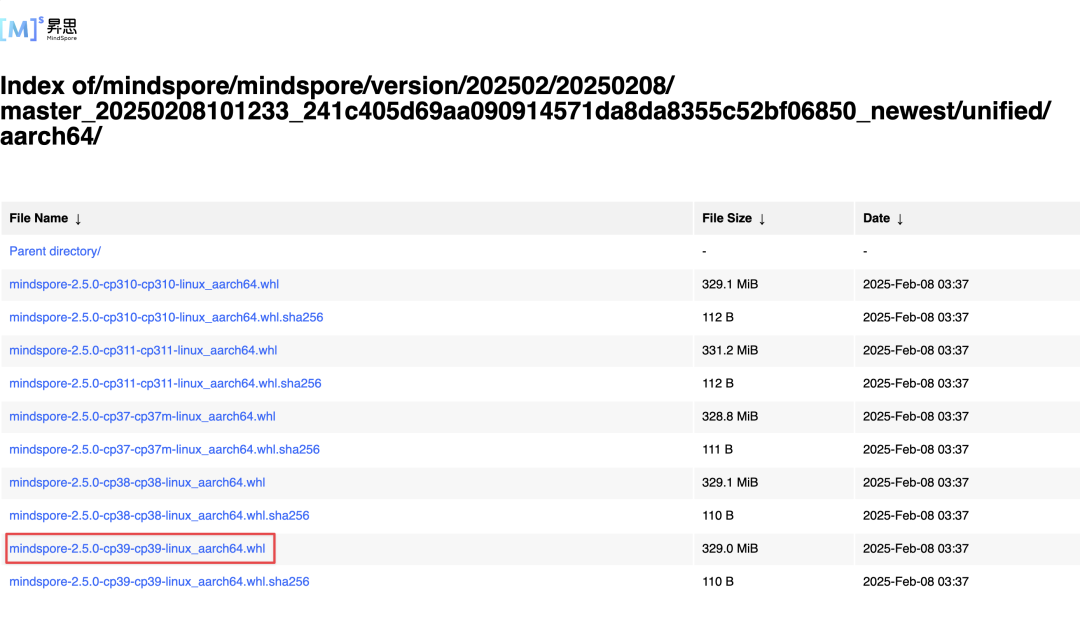Select the 112 B size of cp310 sha256

[718, 318]
